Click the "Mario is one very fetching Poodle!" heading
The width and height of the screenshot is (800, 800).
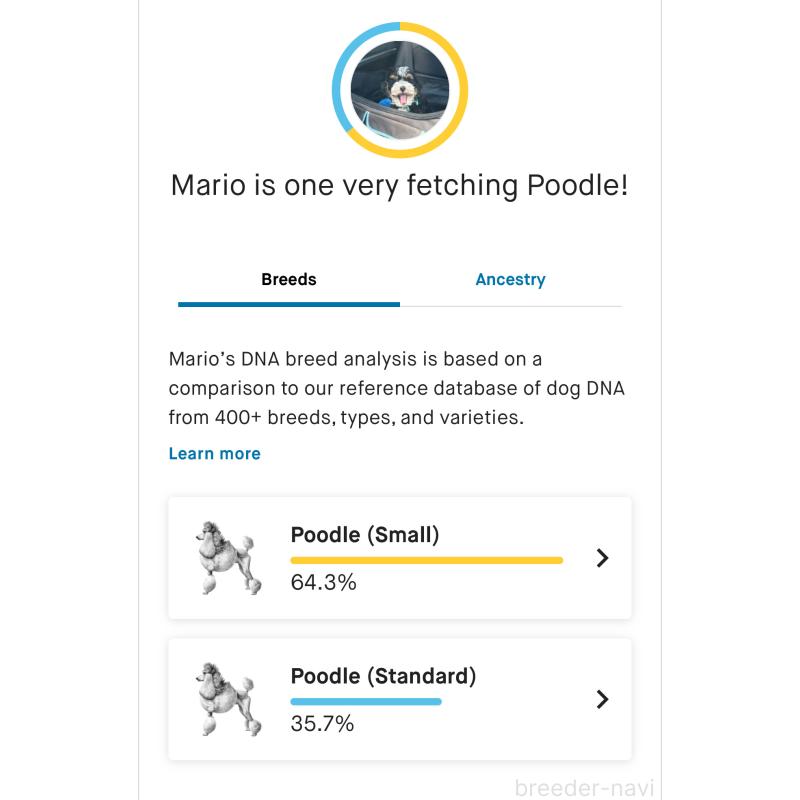coord(400,186)
